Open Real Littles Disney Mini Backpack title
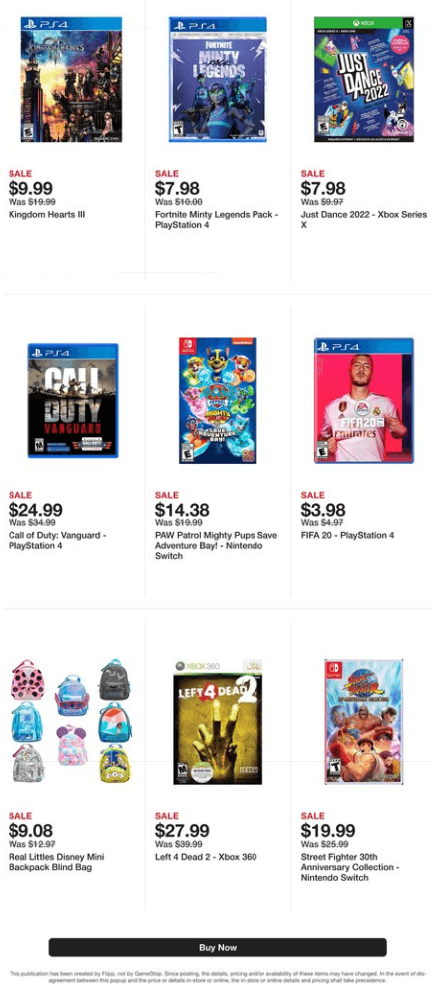 (x=57, y=862)
